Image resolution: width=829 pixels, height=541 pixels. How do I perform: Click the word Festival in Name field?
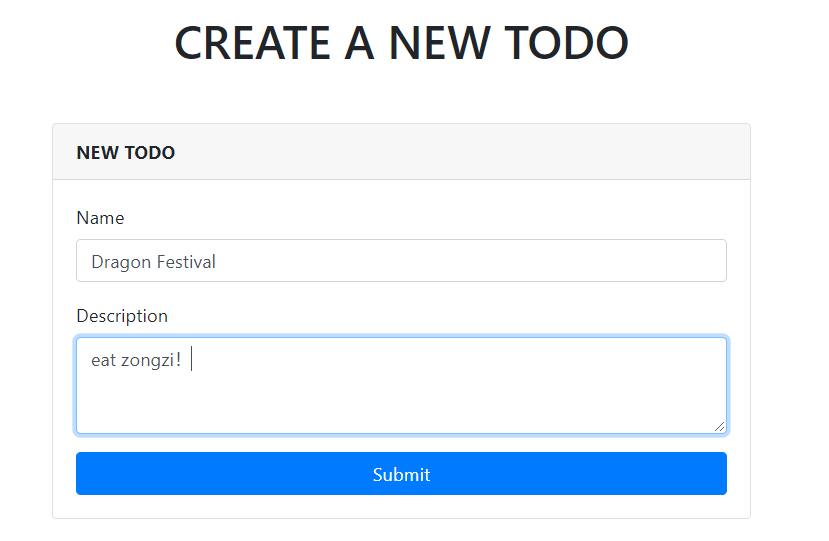click(x=183, y=262)
